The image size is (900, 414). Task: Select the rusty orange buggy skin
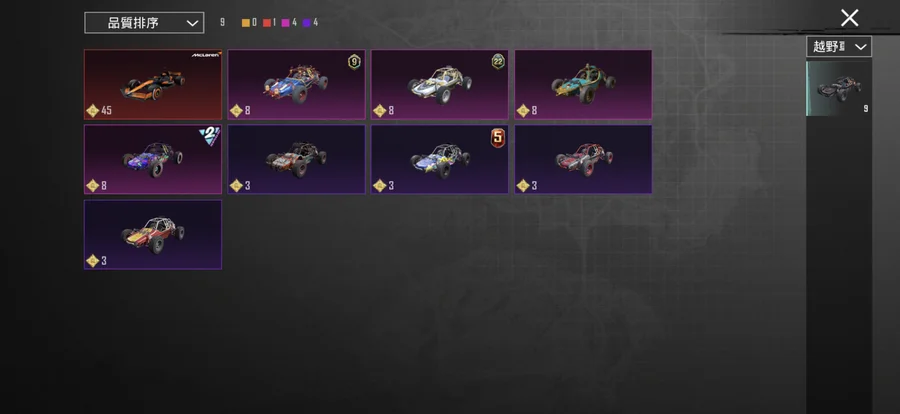(x=296, y=160)
